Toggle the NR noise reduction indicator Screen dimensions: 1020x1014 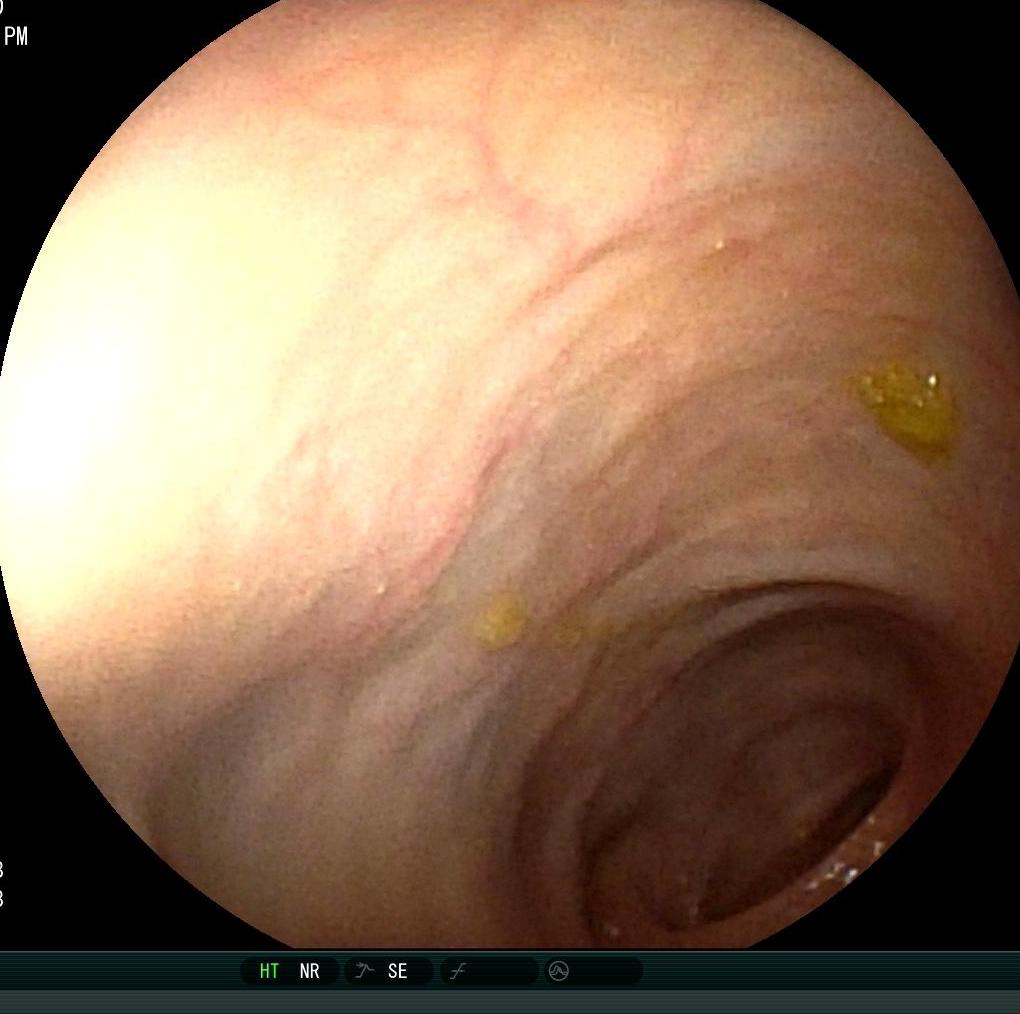click(309, 971)
